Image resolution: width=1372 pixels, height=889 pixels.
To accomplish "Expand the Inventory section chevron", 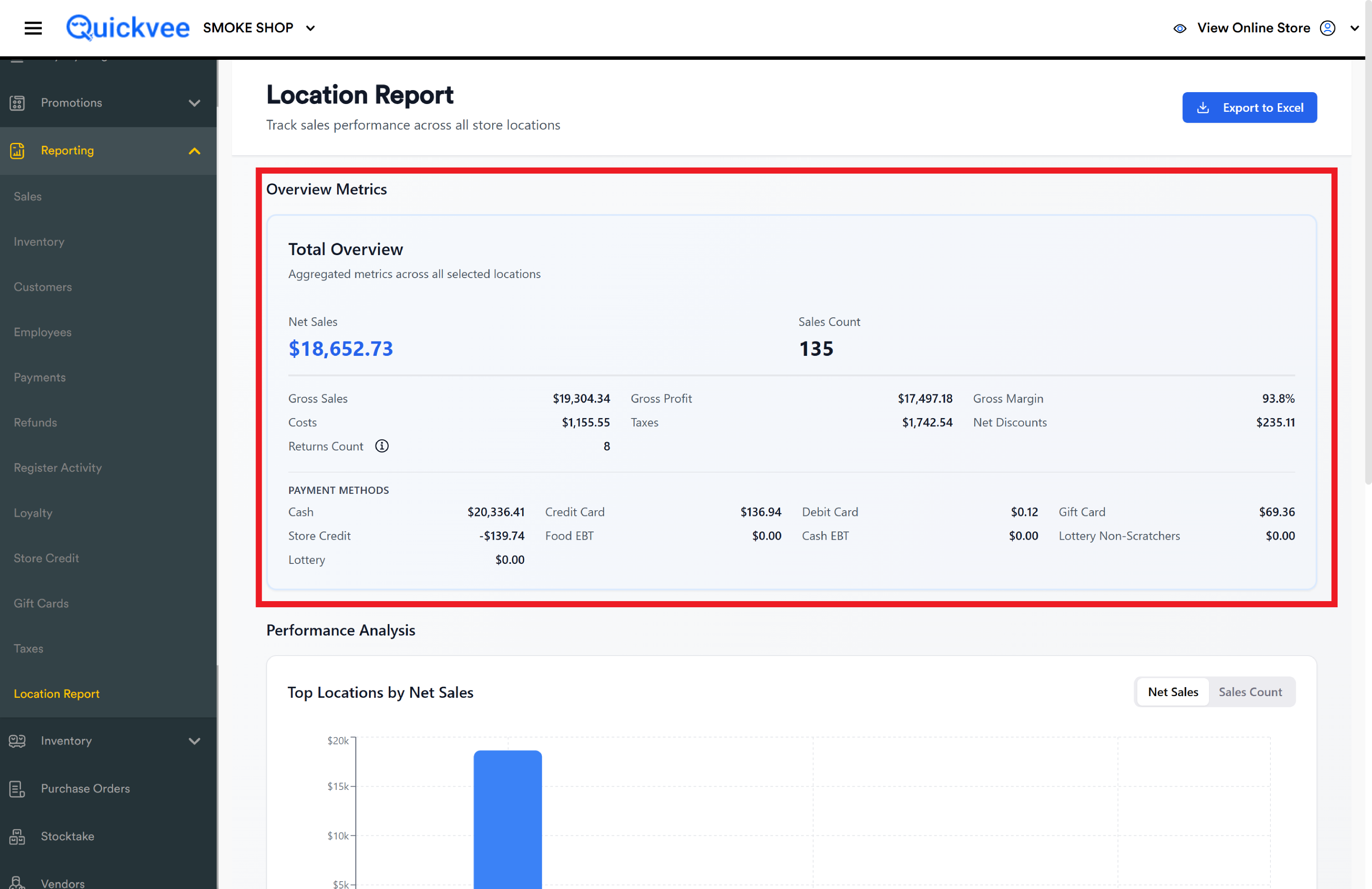I will (x=194, y=741).
